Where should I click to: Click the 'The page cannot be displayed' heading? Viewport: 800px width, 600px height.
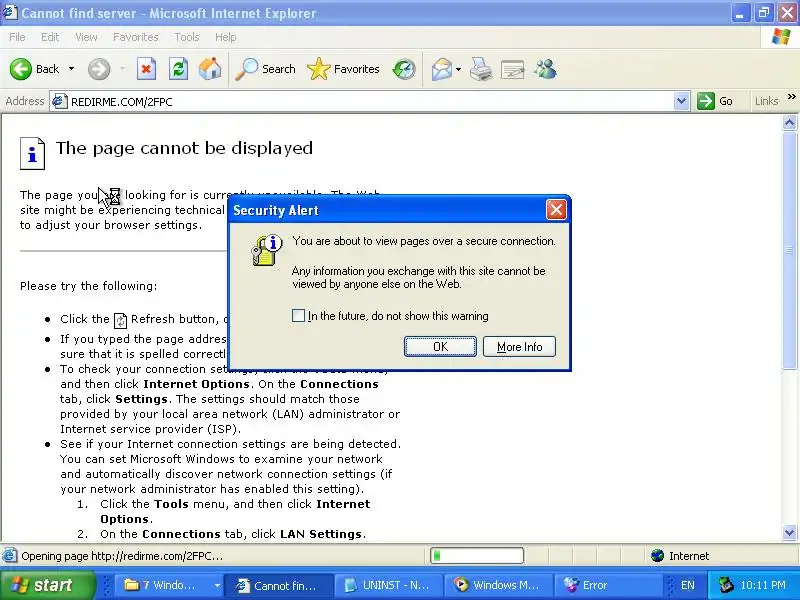tap(184, 148)
